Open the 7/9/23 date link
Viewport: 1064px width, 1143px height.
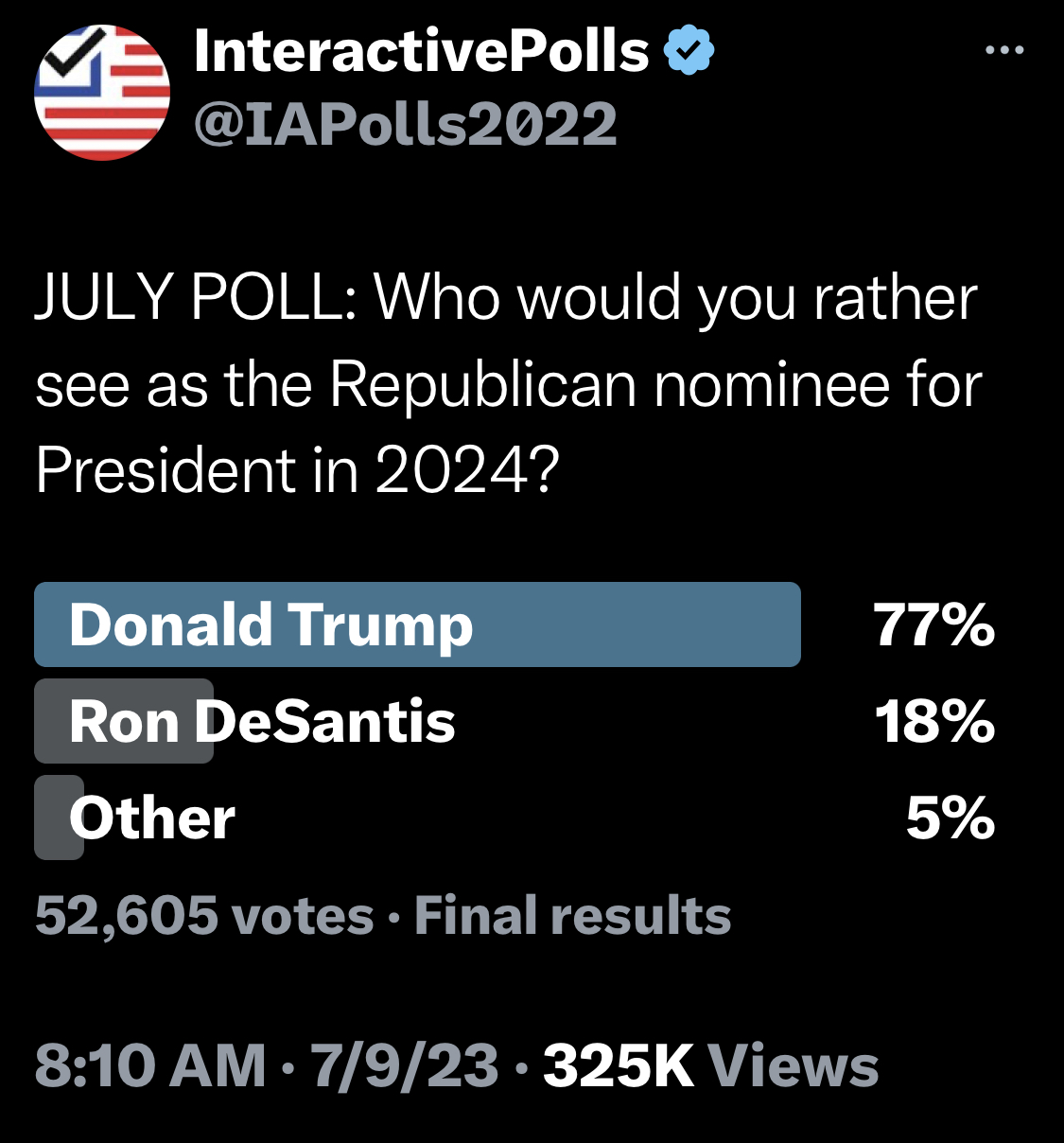405,1066
